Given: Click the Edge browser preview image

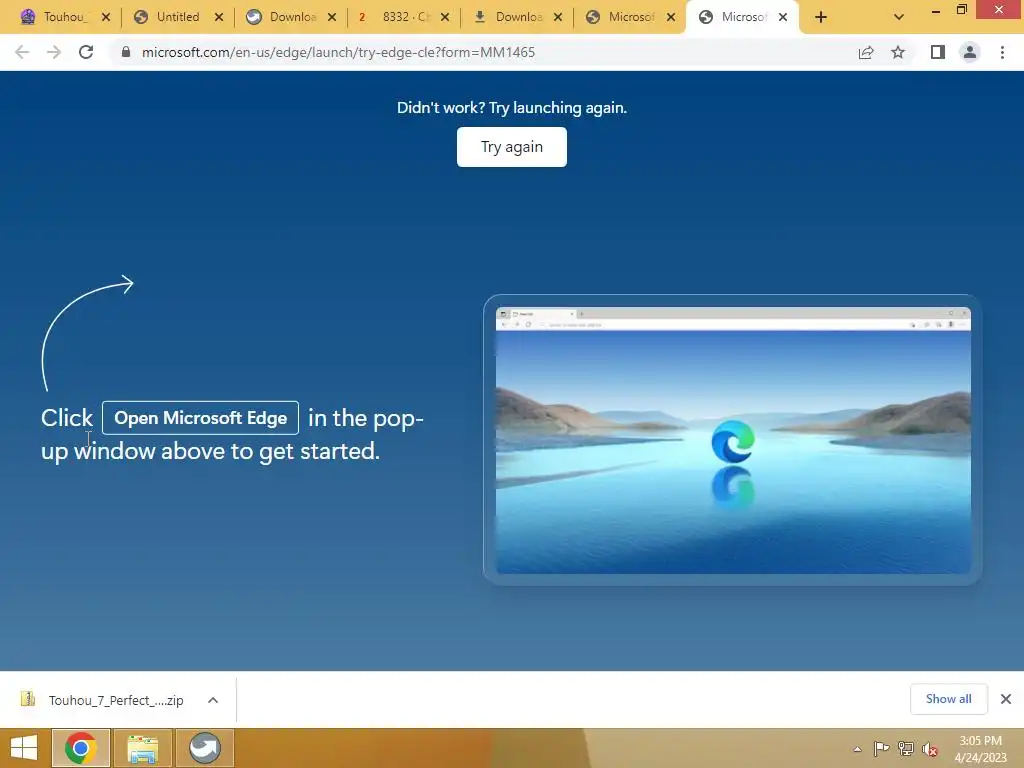Looking at the screenshot, I should 733,440.
